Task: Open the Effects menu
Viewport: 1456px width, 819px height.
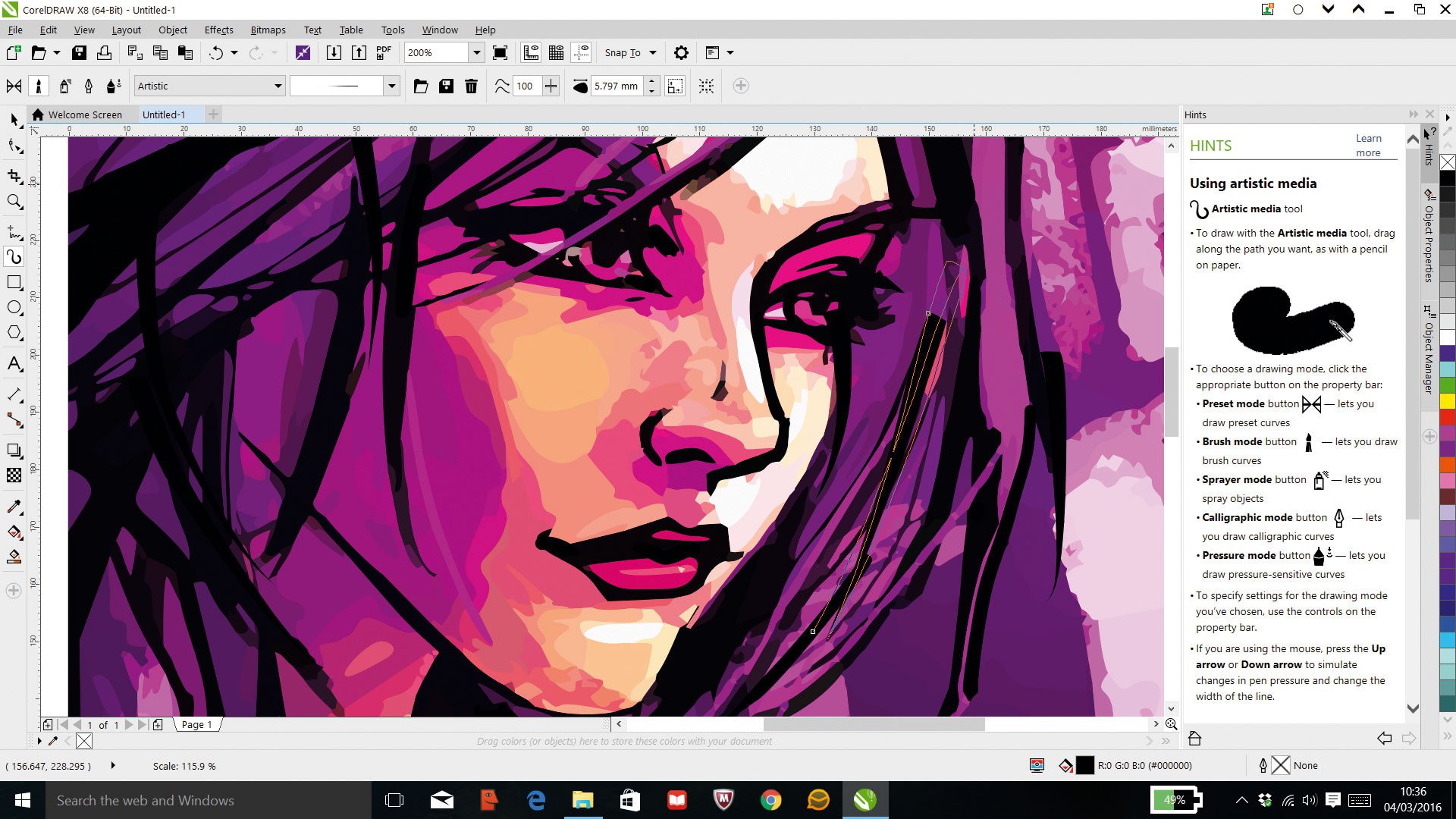Action: [218, 29]
